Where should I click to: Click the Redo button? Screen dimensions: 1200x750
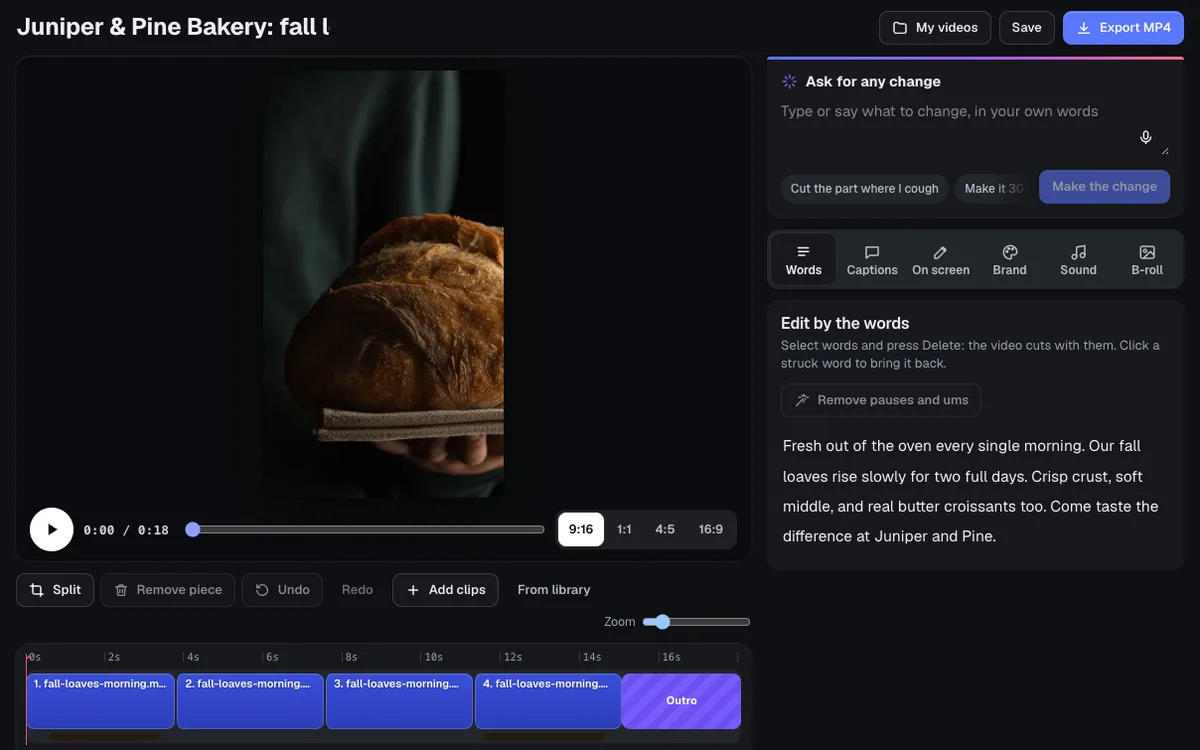point(357,590)
